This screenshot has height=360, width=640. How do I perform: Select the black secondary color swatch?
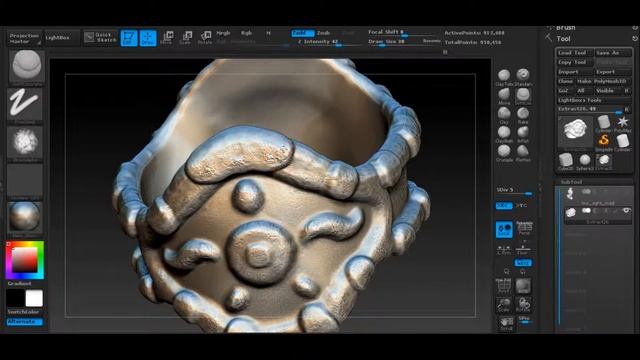15,298
